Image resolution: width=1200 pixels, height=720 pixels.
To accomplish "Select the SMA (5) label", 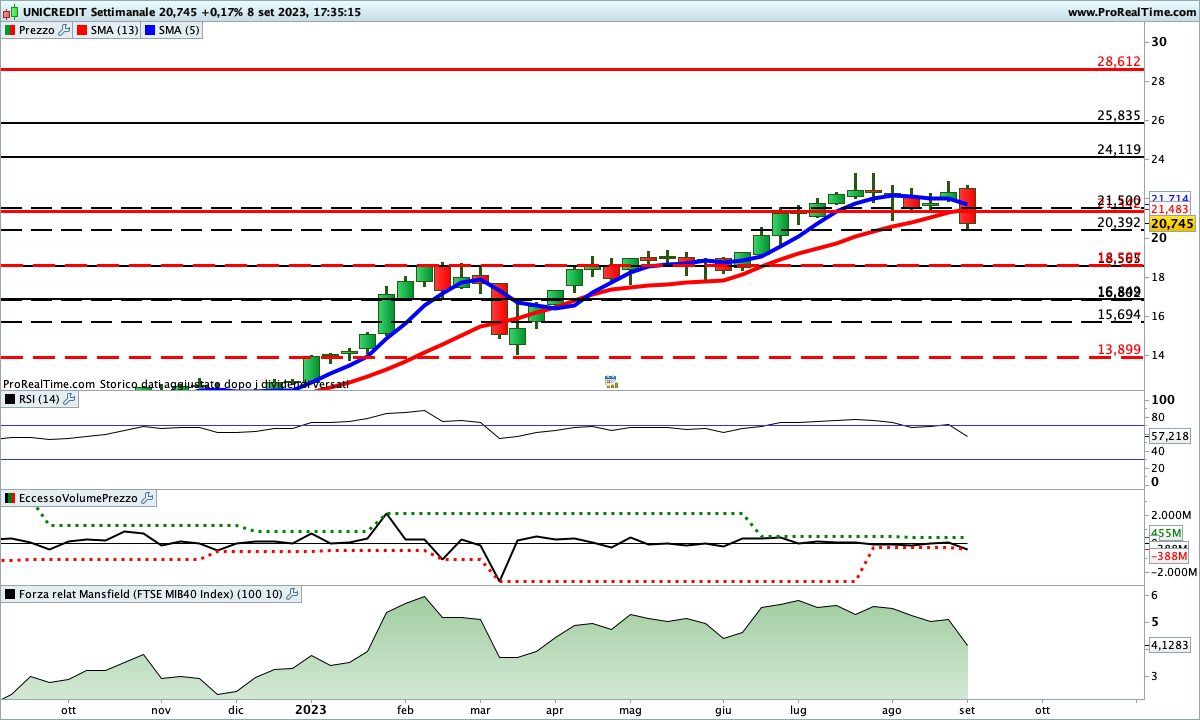I will point(180,30).
